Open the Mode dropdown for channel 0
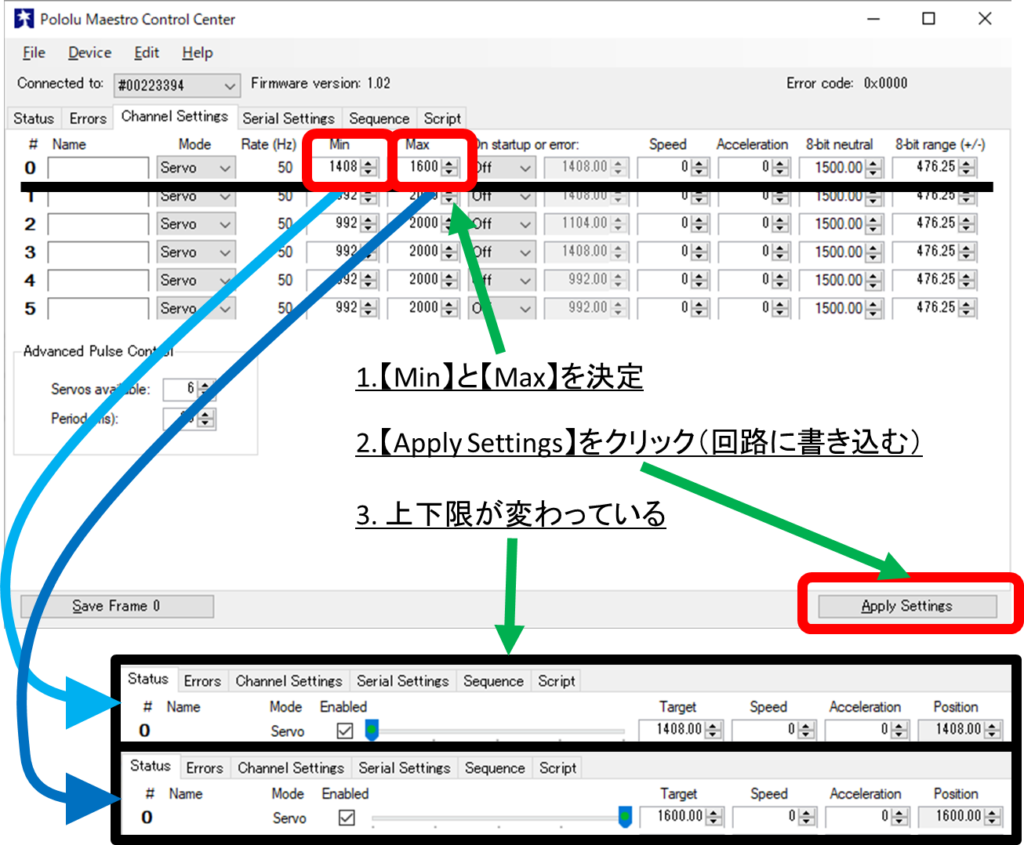Screen dimensions: 1024x845 coord(195,168)
